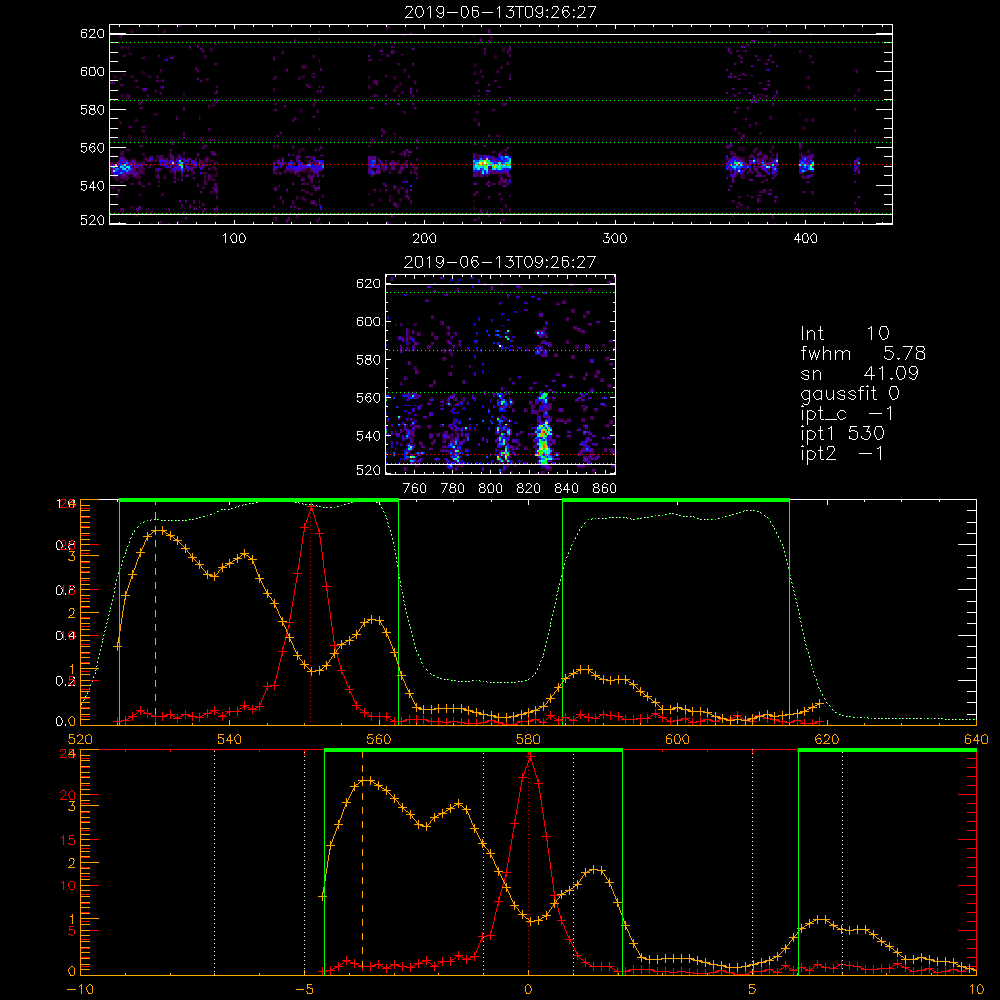Click x-axis label '760' of small spectrogram
Viewport: 1000px width, 1000px height.
(x=415, y=489)
